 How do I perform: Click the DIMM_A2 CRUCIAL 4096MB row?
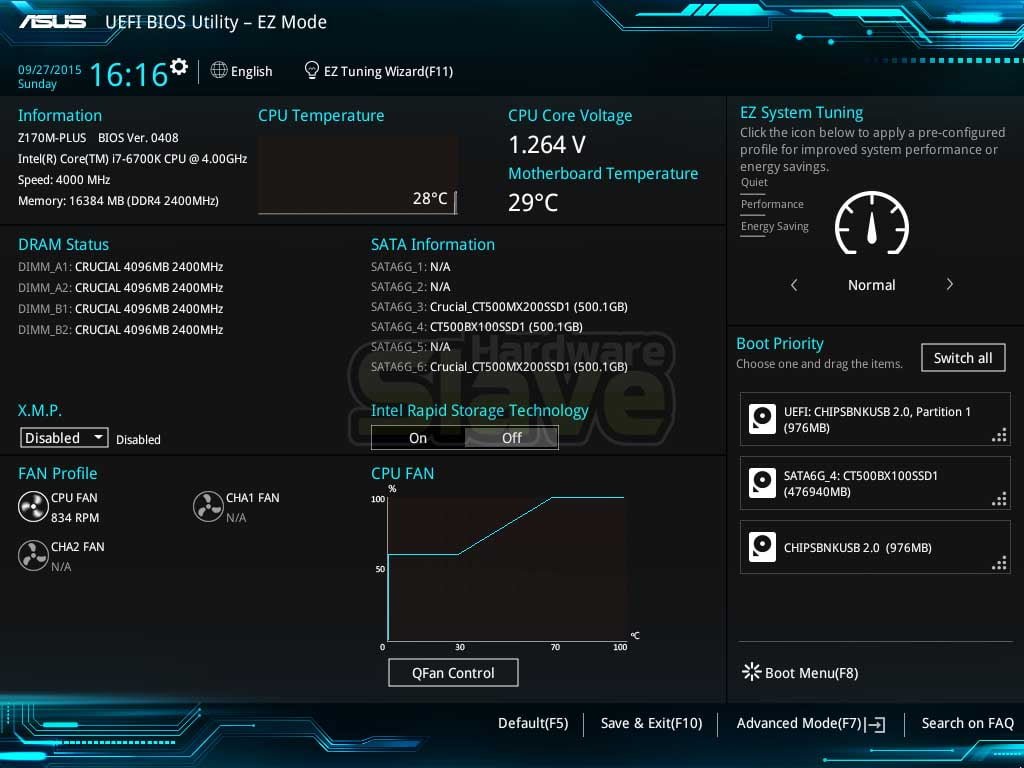(x=121, y=287)
